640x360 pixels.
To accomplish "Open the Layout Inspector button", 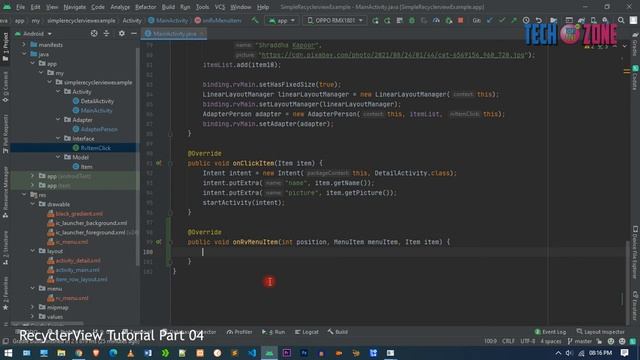I will (x=601, y=332).
